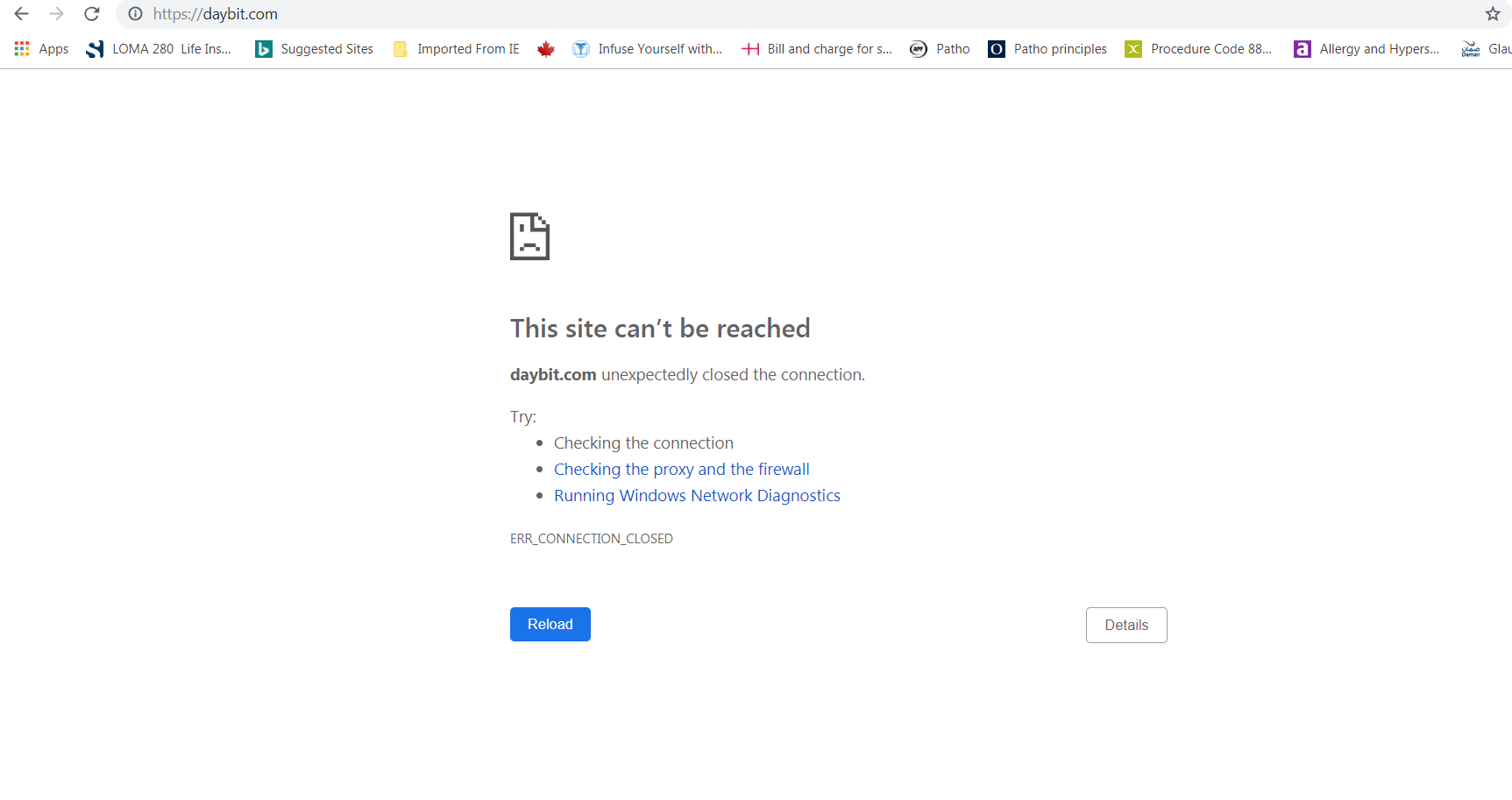
Task: Open the Procedure Code 88 bookmark
Action: click(x=1198, y=49)
